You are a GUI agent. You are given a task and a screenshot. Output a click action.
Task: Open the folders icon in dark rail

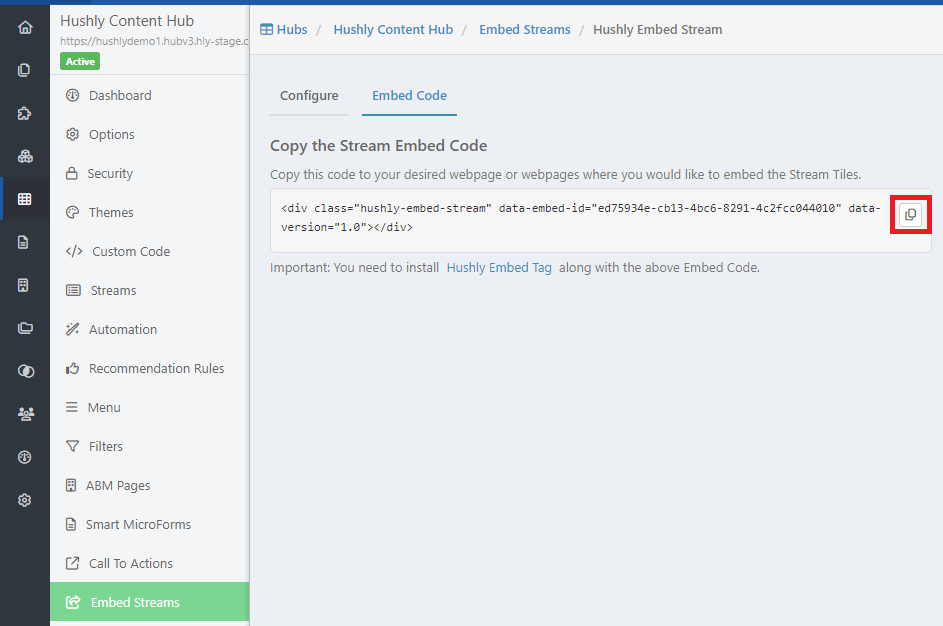25,328
